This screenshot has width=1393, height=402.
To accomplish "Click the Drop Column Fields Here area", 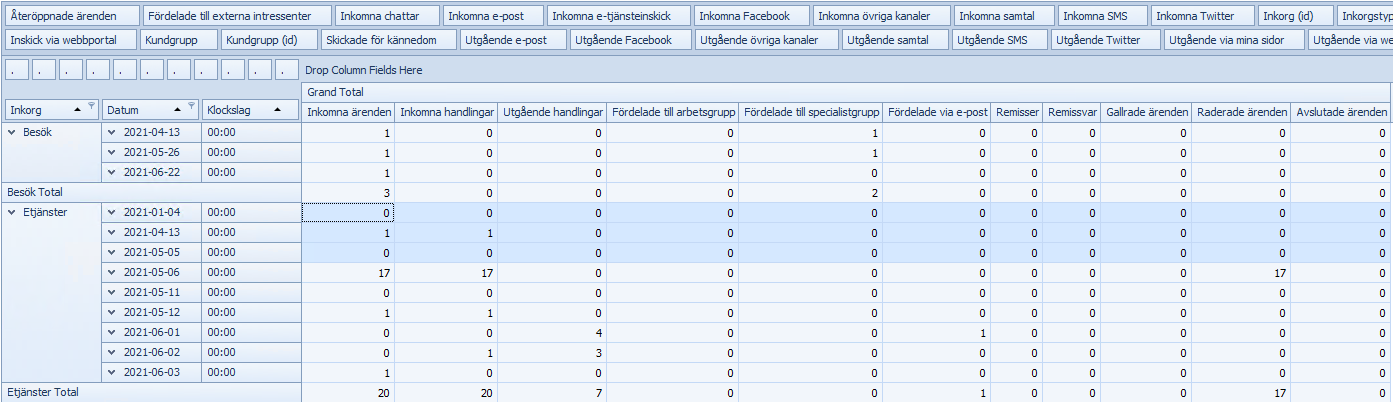I will click(363, 70).
